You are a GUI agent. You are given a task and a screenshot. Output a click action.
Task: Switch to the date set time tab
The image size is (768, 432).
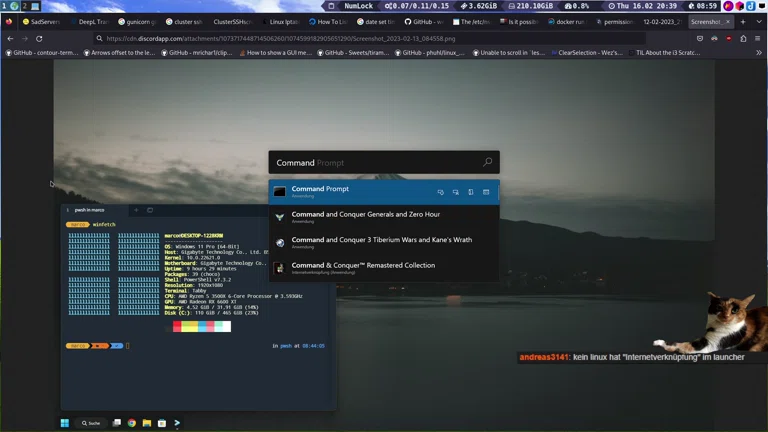pyautogui.click(x=375, y=22)
